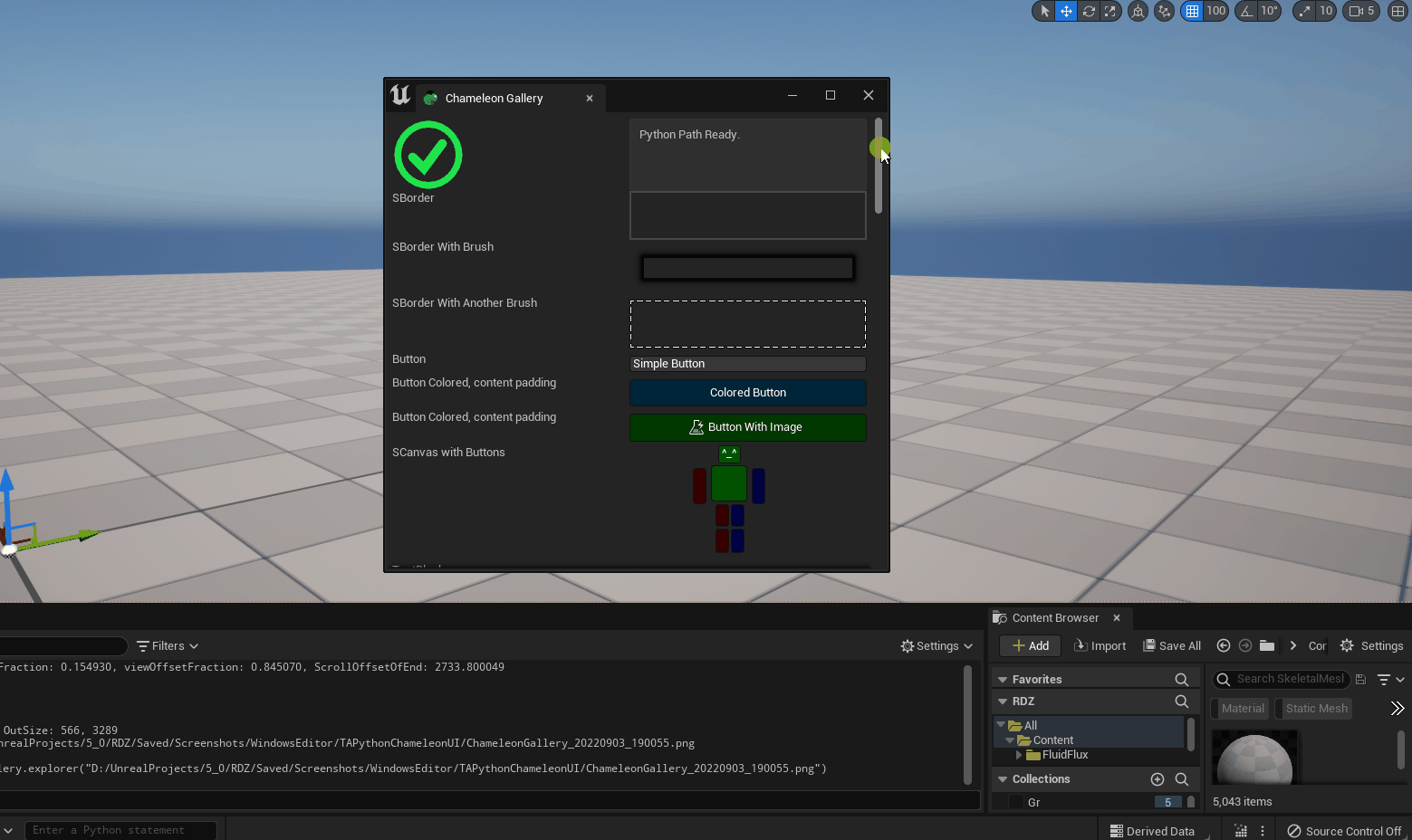The image size is (1412, 840).
Task: Click the Search SkeletalMesh field
Action: pyautogui.click(x=1281, y=679)
